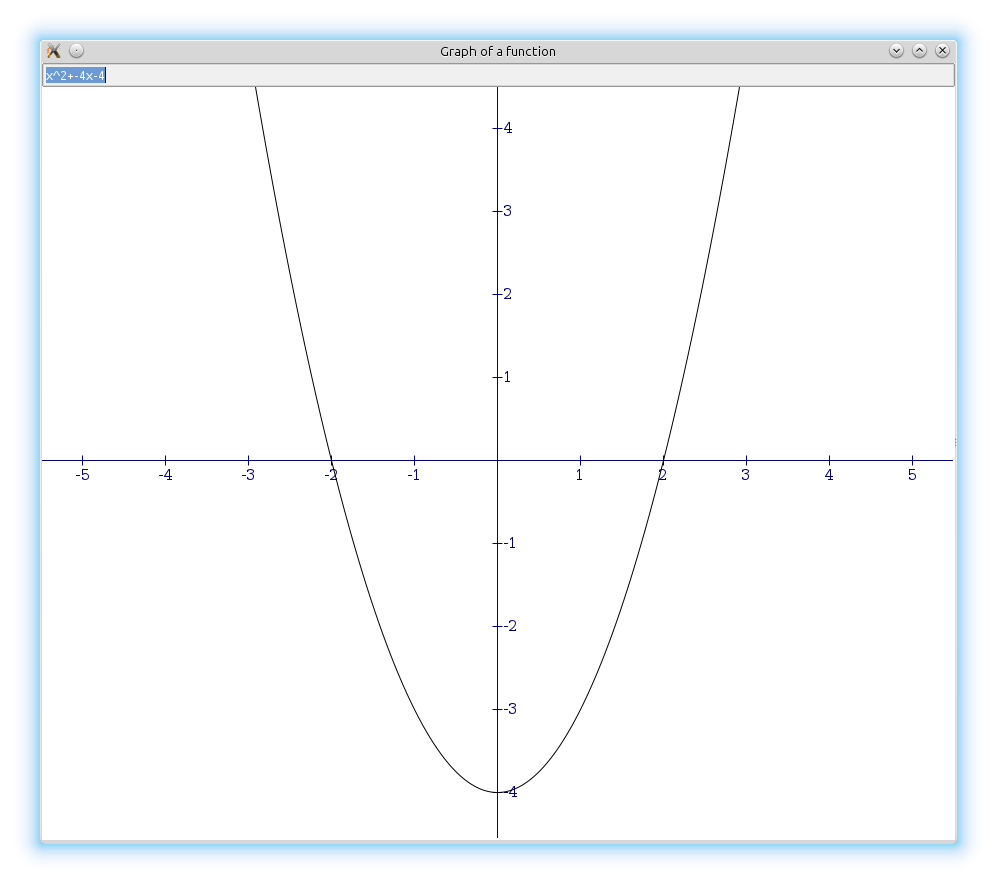Screen dimensions: 997x884
Task: Click the X11 application icon in title bar
Action: point(54,51)
